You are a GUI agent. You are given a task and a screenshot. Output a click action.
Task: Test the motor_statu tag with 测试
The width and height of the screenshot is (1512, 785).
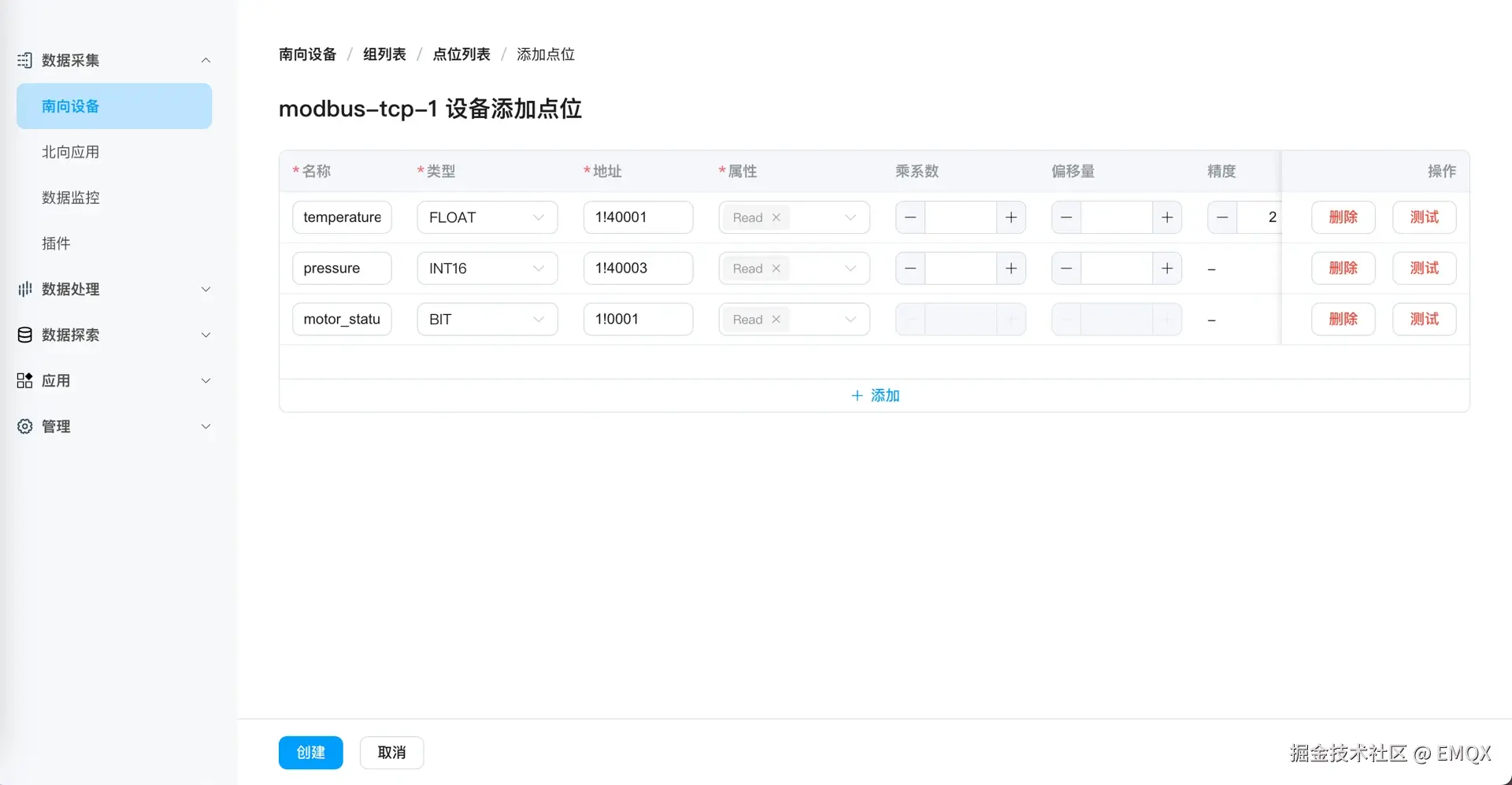click(x=1424, y=319)
